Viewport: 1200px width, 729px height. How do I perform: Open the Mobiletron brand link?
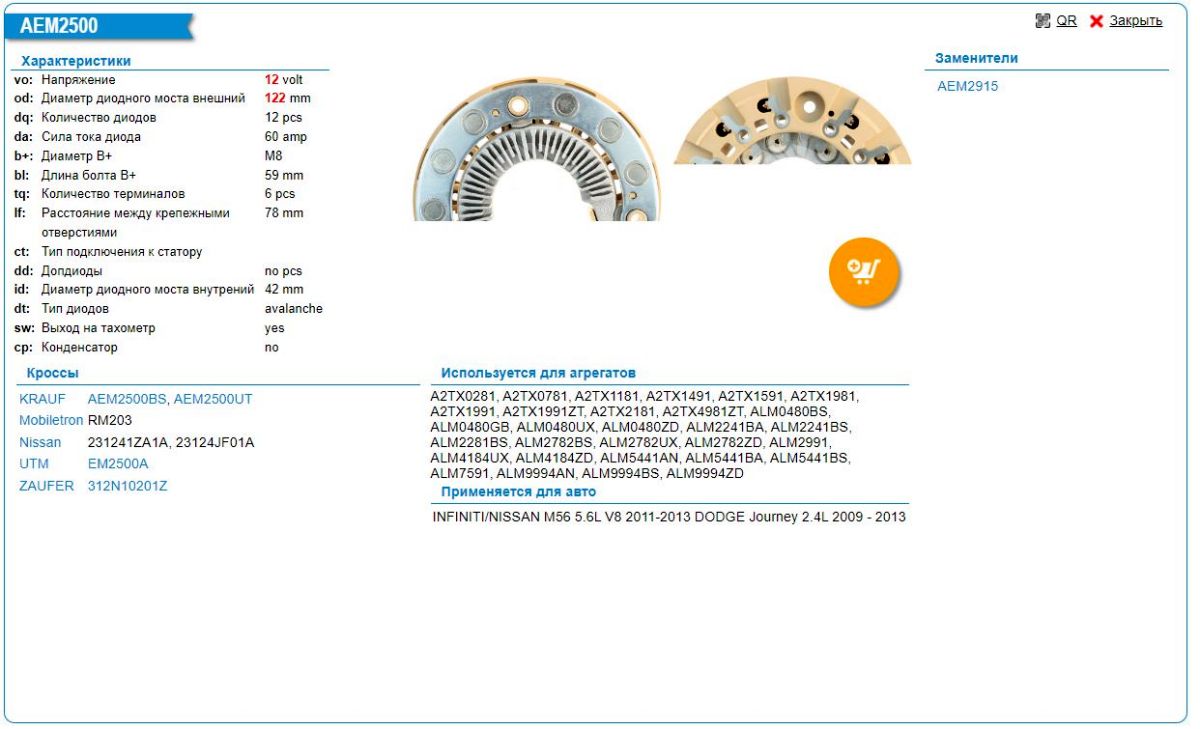click(x=52, y=420)
